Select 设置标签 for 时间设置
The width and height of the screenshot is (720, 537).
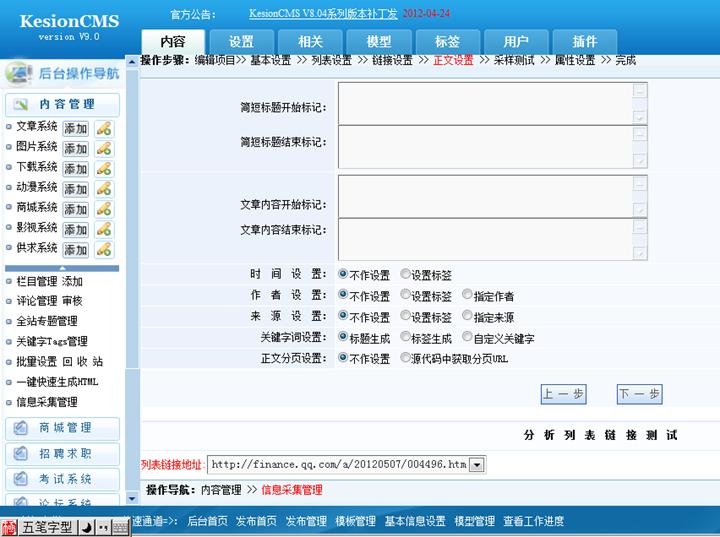click(x=405, y=274)
